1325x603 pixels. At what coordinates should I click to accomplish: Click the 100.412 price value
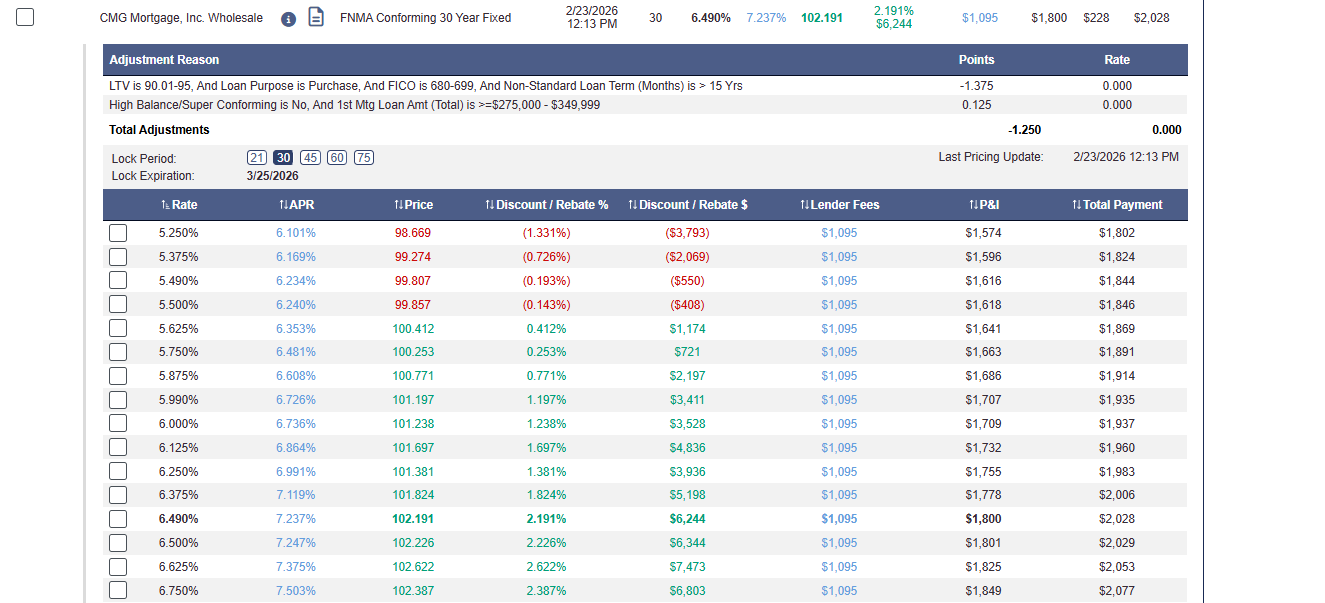click(x=413, y=329)
